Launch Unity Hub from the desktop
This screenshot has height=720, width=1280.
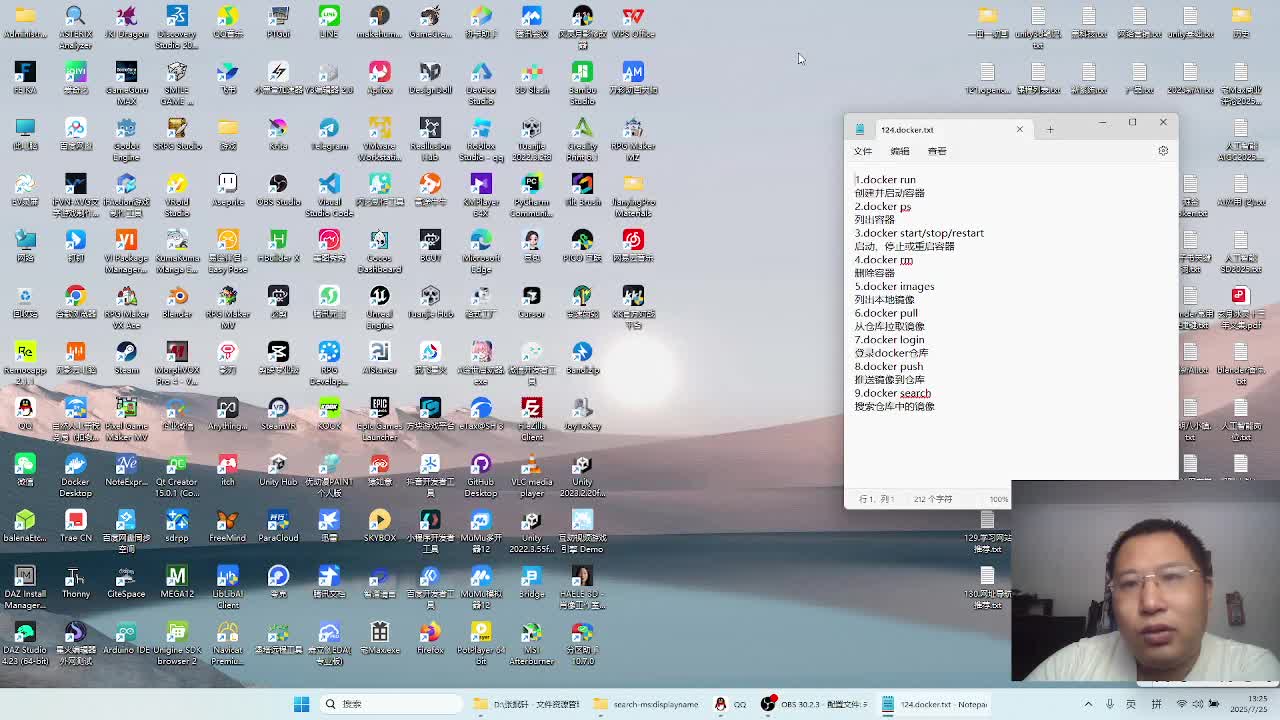point(278,470)
